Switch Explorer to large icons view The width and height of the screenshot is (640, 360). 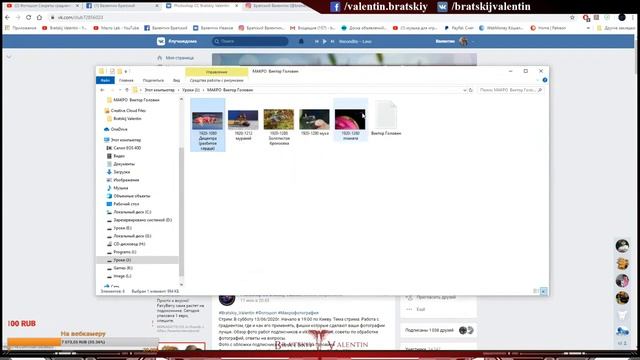[543, 291]
